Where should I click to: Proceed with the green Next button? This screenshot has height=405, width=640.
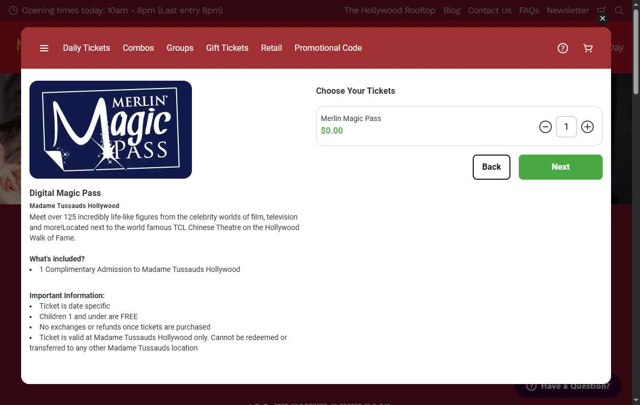560,167
